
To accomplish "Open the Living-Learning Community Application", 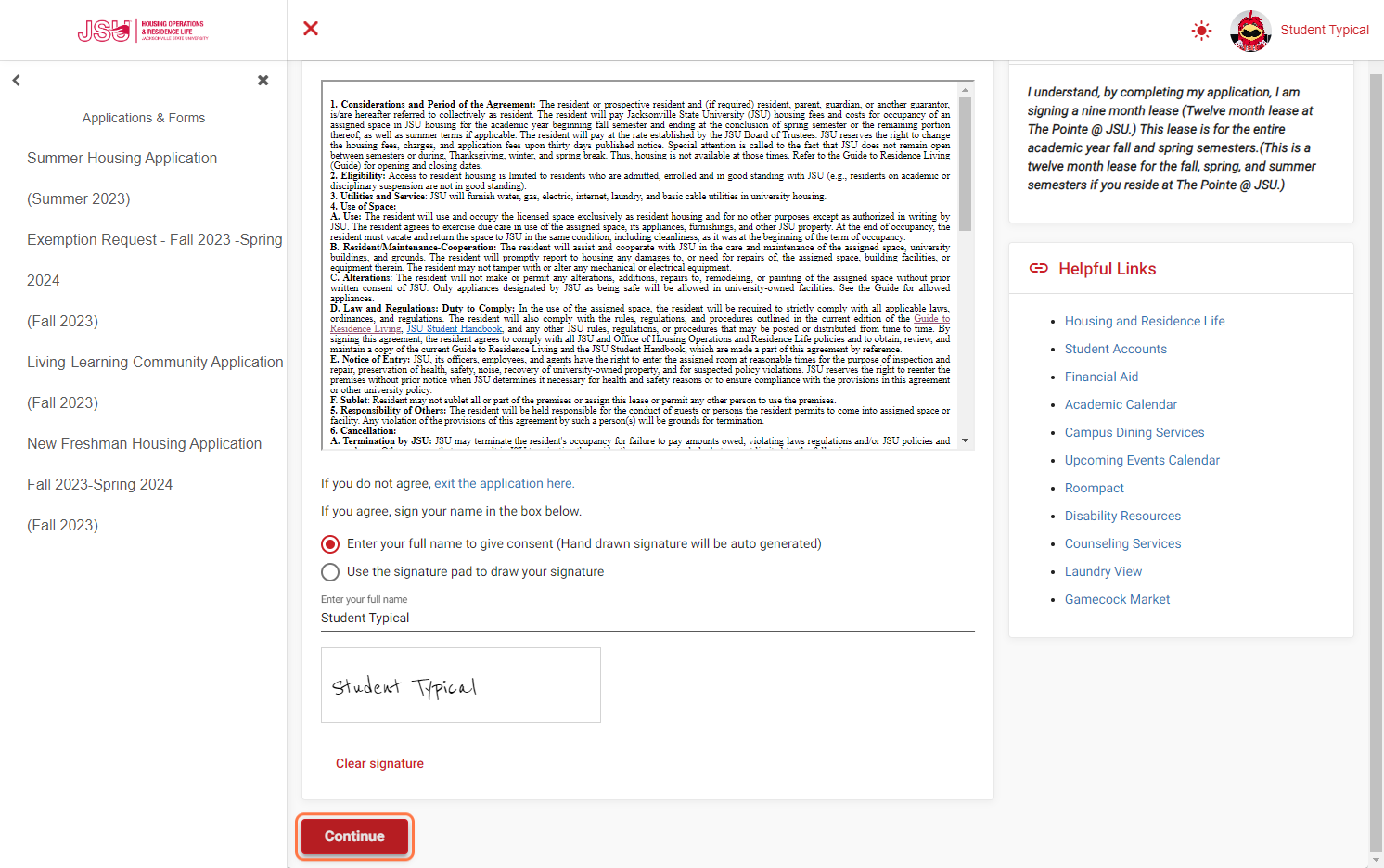I will pyautogui.click(x=155, y=382).
